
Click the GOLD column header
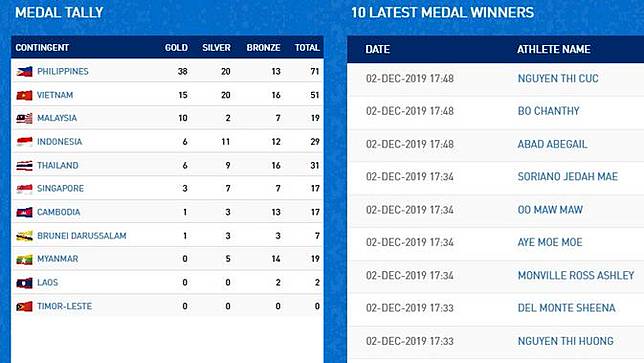coord(176,48)
